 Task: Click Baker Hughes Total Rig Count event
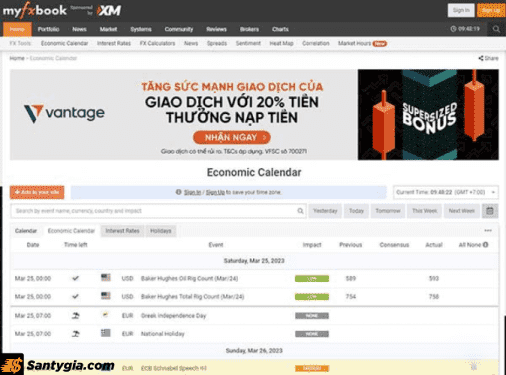point(192,297)
